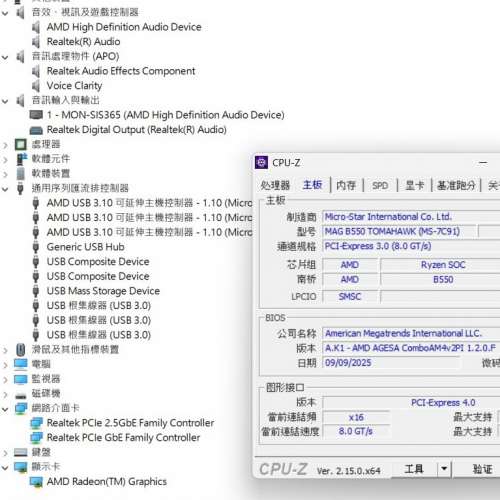Click the Micro-Star International manufacturer field
Image resolution: width=500 pixels, height=500 pixels.
(x=411, y=217)
